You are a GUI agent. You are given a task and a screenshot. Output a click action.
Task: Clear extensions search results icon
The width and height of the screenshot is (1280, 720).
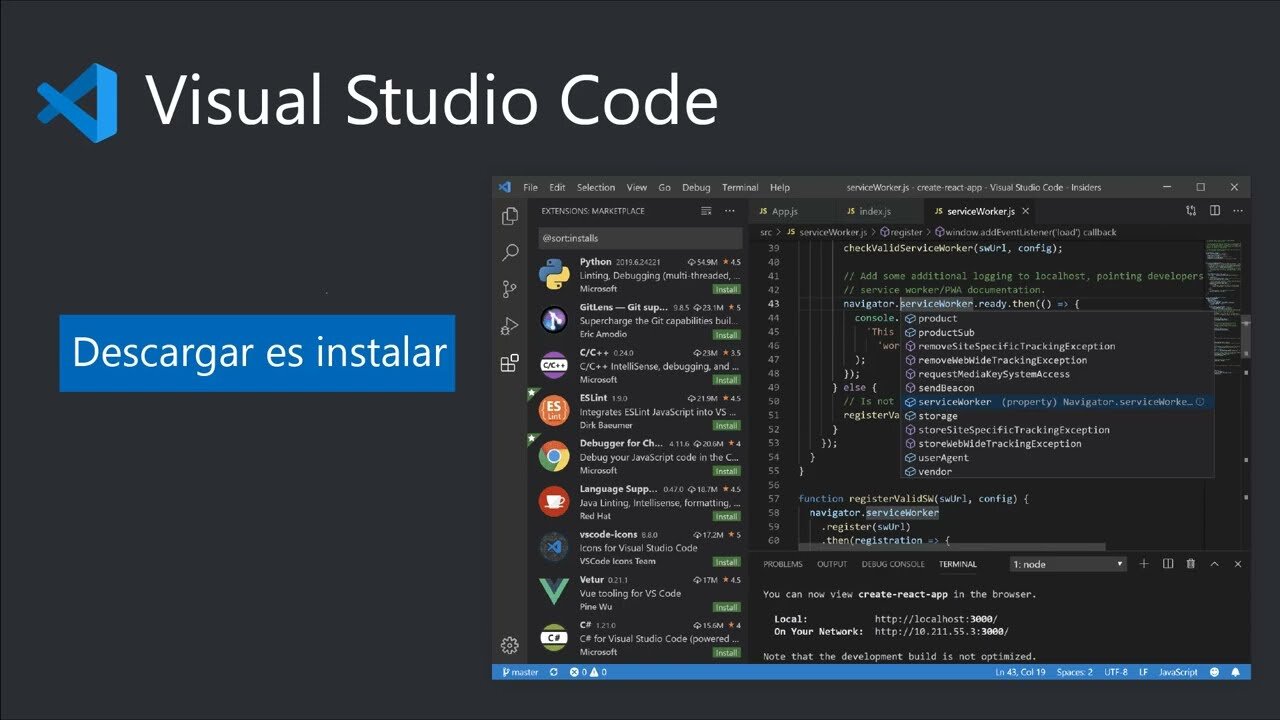(x=706, y=211)
